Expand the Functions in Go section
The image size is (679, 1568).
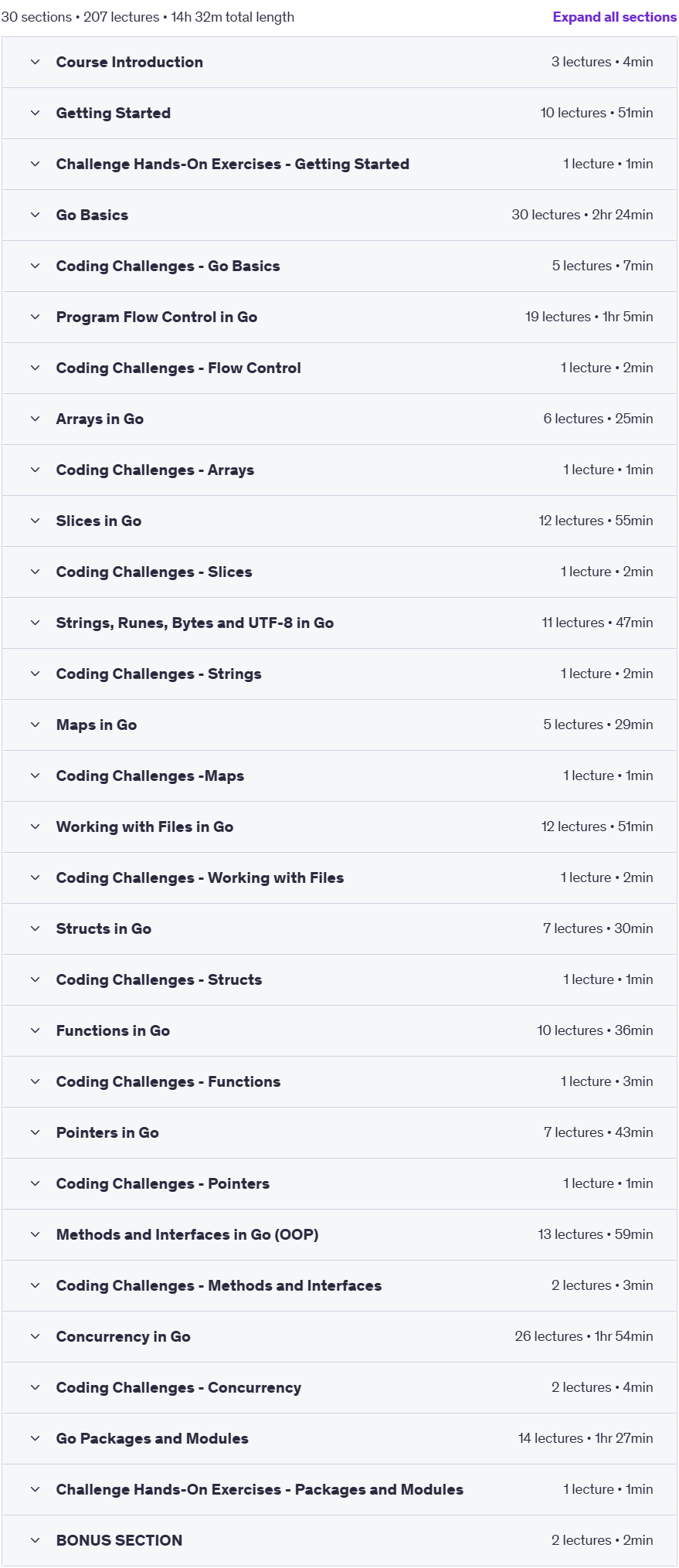[339, 1030]
